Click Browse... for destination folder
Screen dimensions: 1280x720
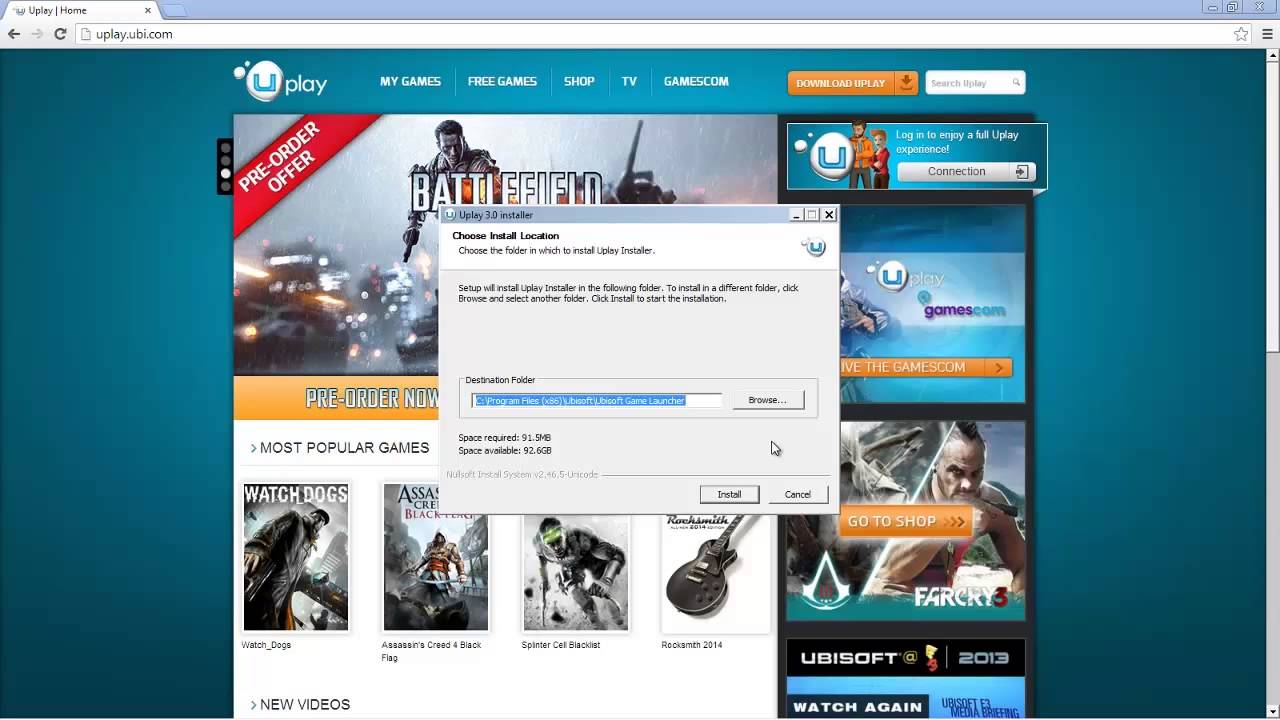tap(767, 400)
